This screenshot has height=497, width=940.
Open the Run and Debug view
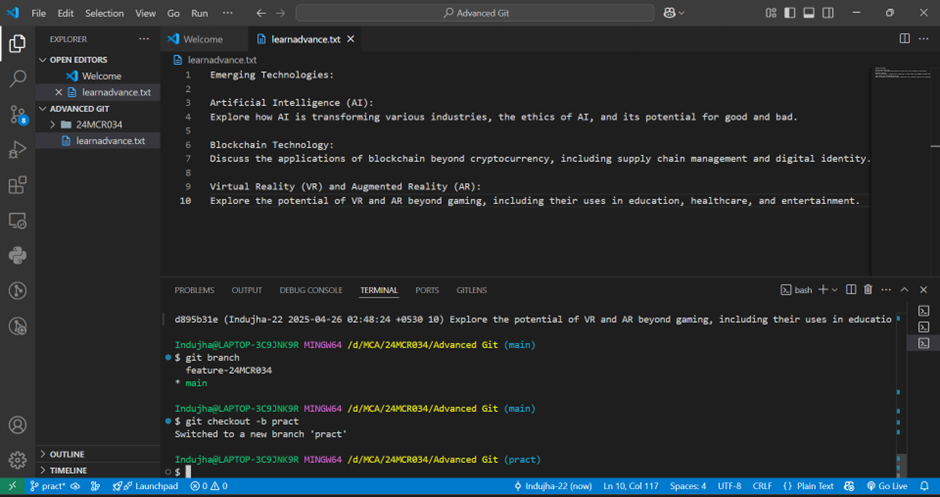click(x=17, y=150)
